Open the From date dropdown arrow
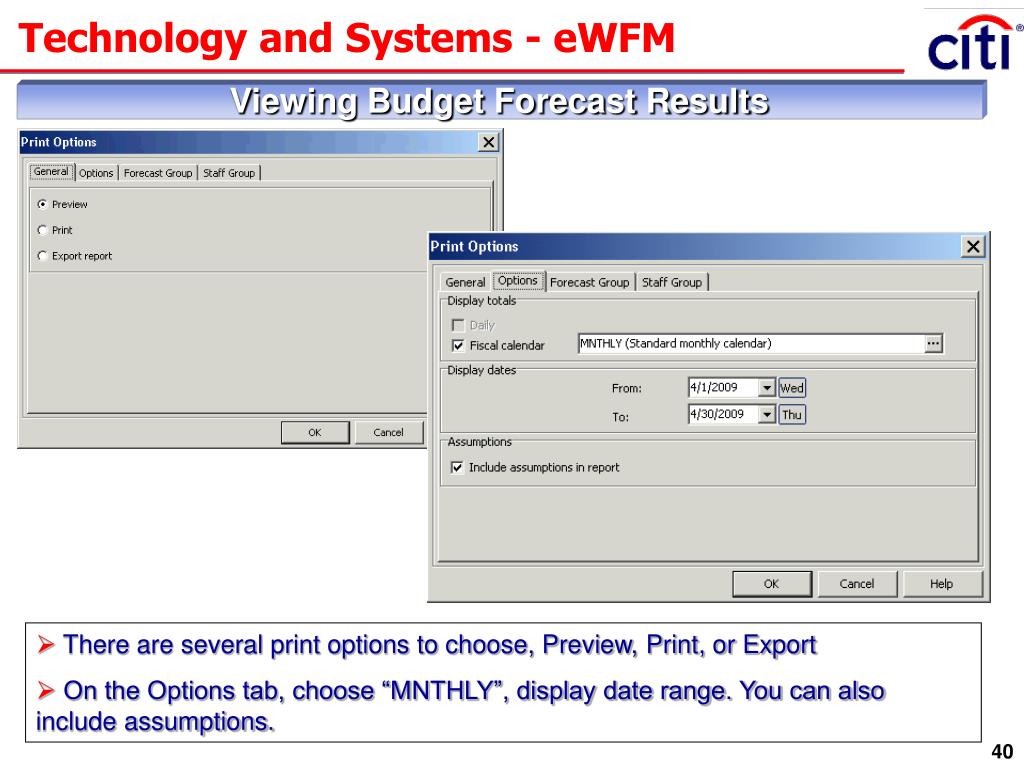Screen dimensions: 1024x768 click(767, 388)
